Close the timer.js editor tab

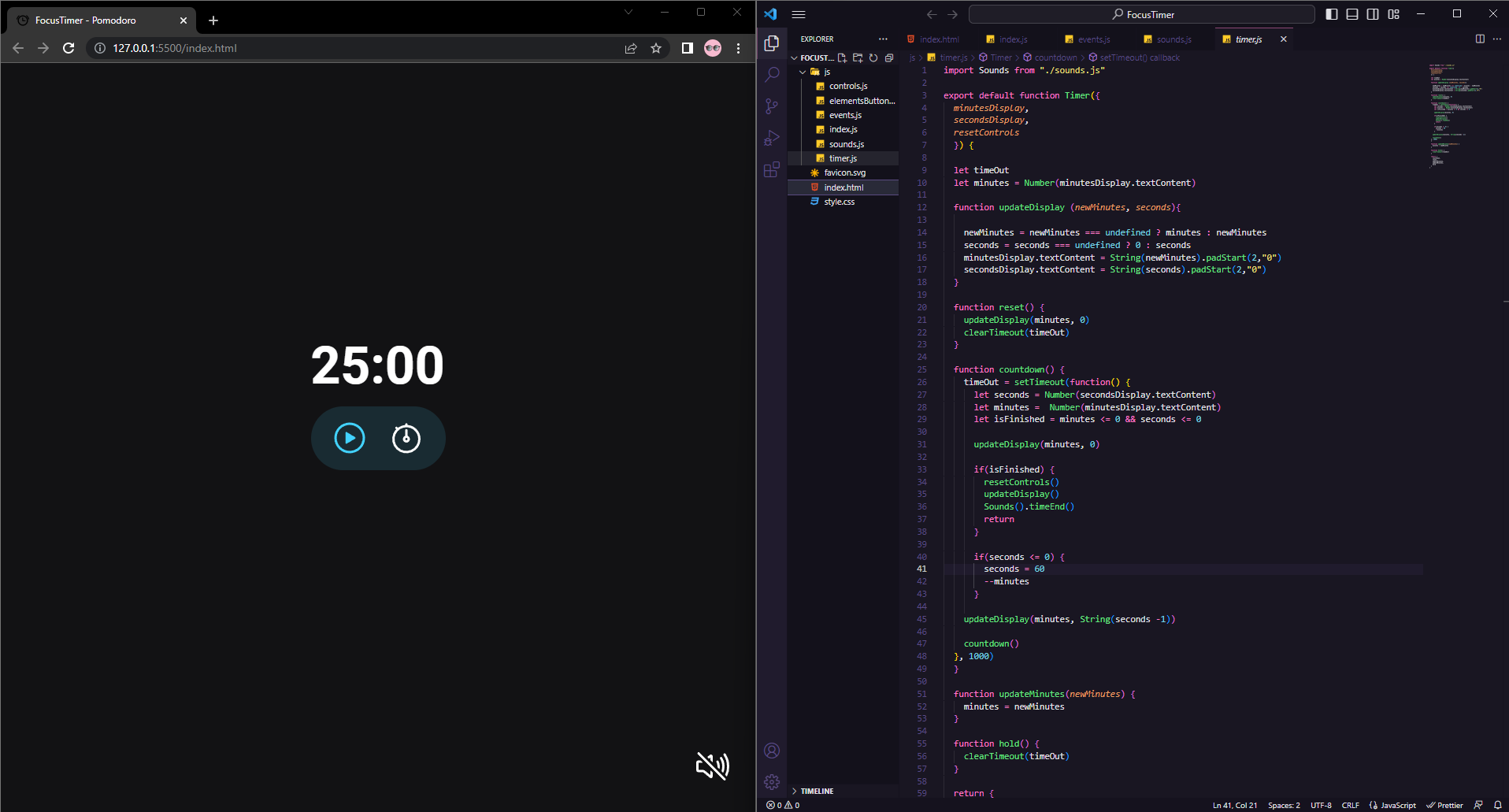point(1284,39)
